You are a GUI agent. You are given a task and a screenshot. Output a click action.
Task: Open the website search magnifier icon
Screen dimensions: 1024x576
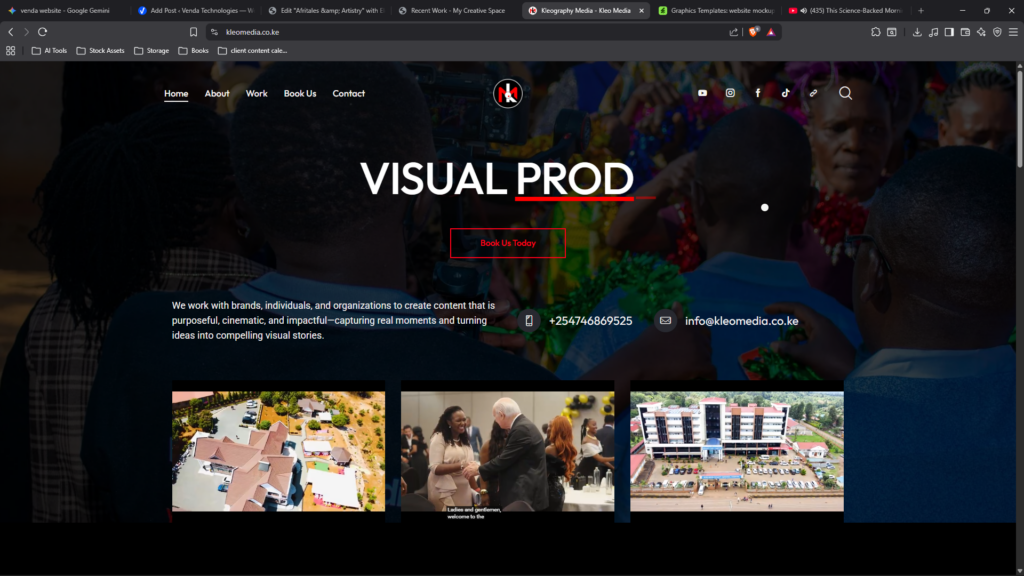click(845, 93)
